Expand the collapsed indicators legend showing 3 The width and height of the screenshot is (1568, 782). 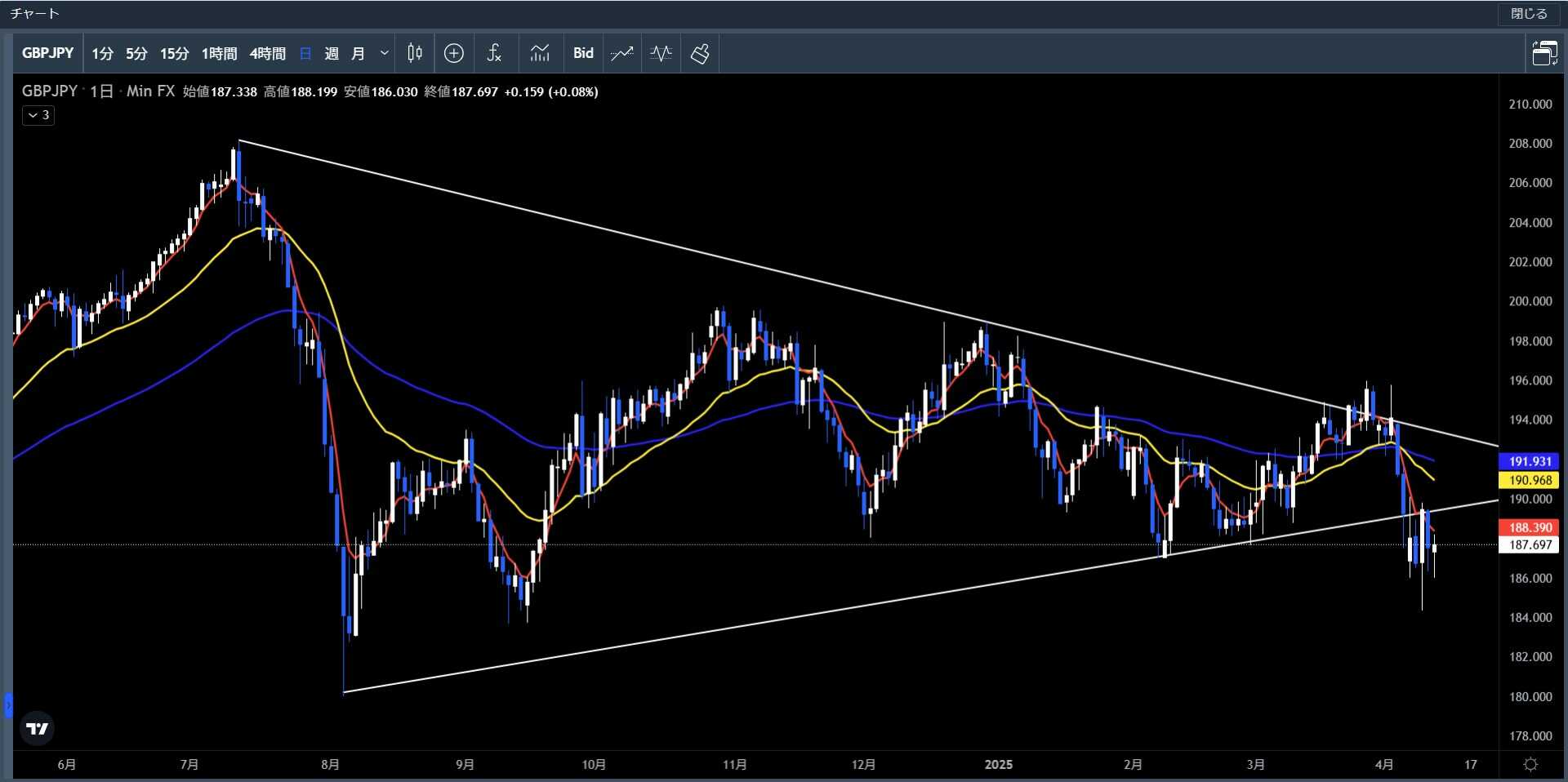tap(38, 115)
